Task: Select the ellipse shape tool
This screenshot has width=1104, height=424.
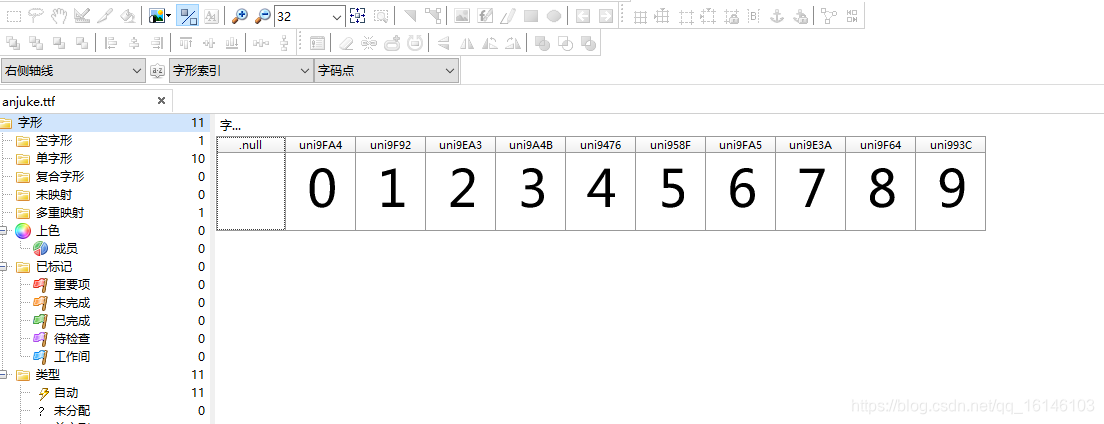Action: pos(554,15)
